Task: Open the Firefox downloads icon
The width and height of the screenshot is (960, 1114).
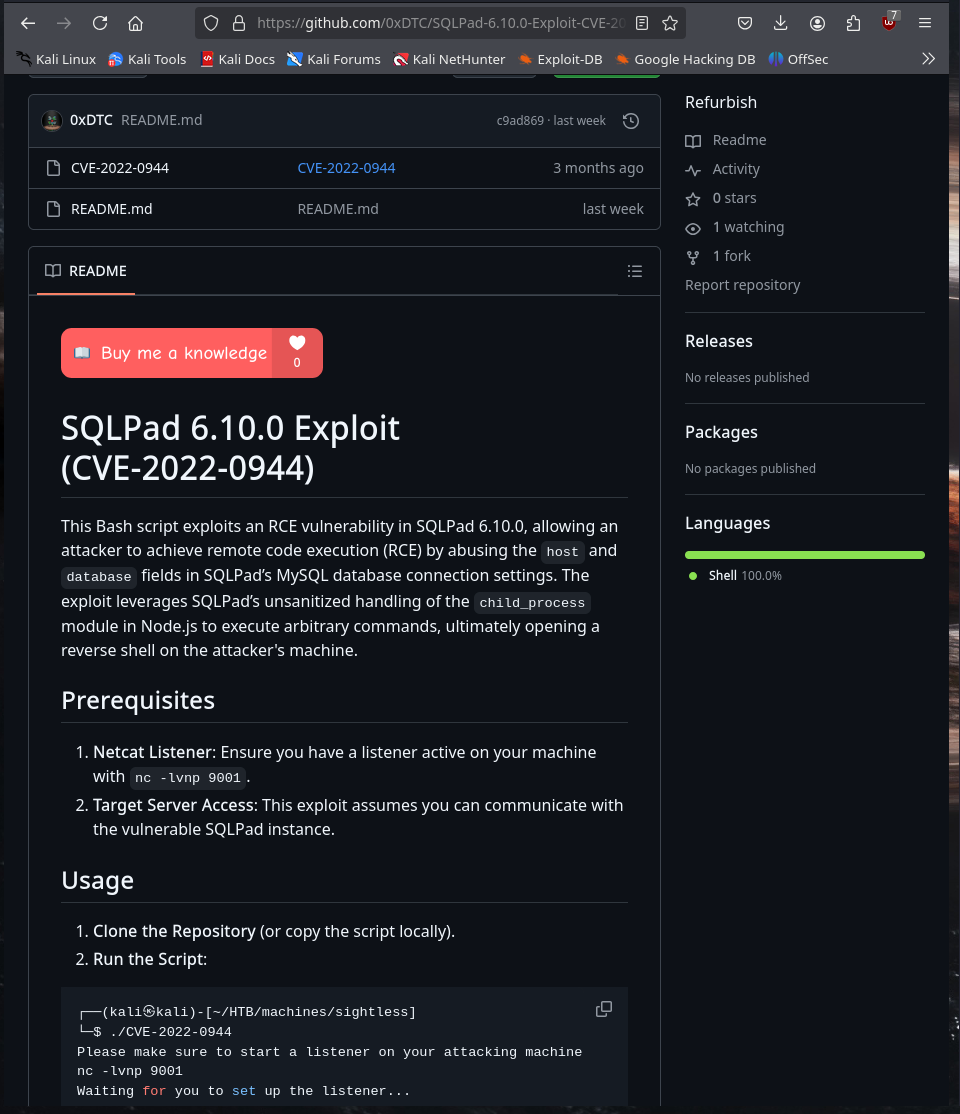Action: [780, 23]
